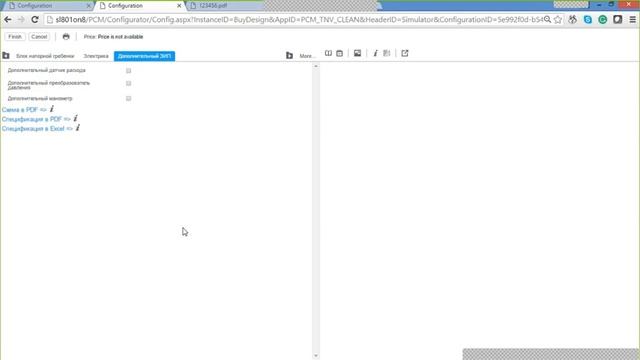Click the green C extension icon
This screenshot has width=640, height=360.
[602, 20]
